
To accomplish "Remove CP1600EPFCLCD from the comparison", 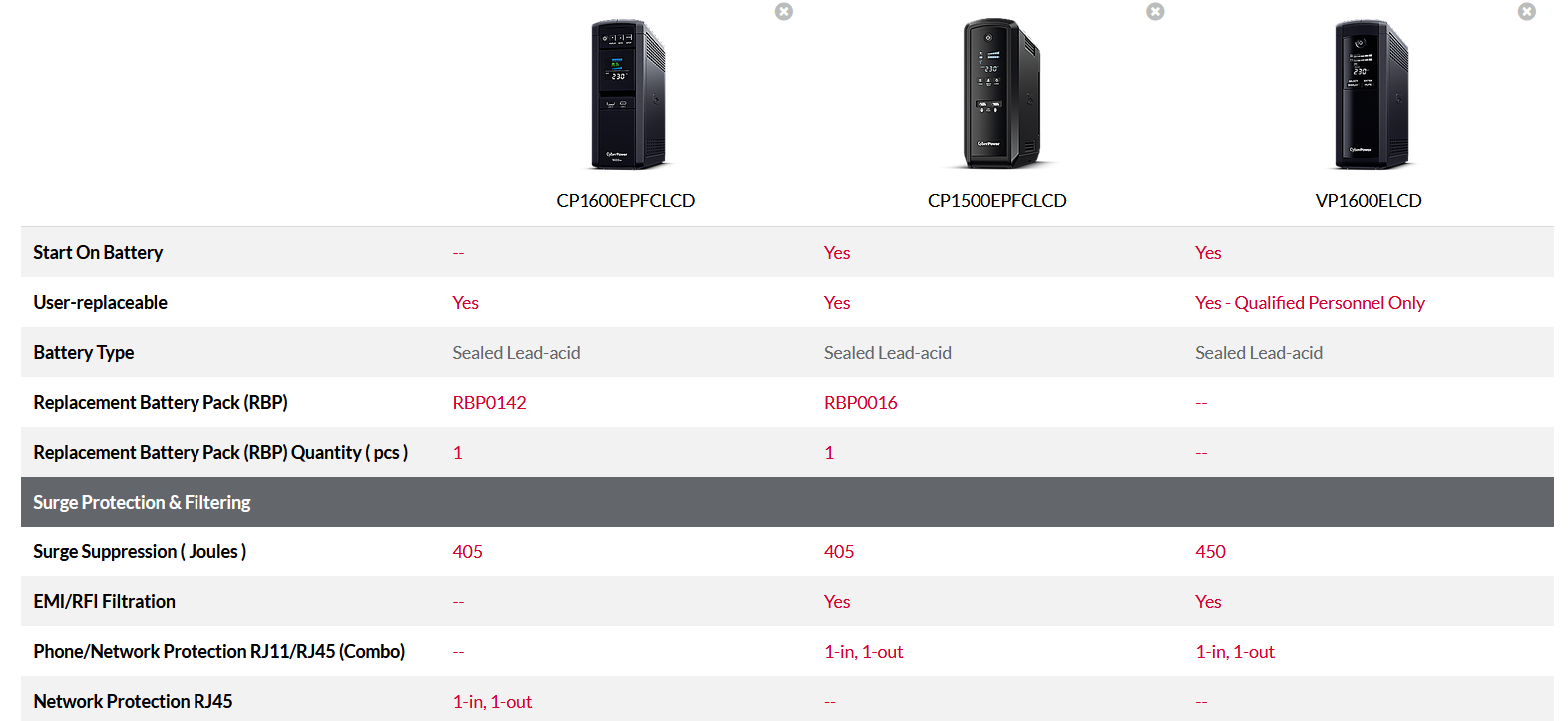I will [x=784, y=12].
